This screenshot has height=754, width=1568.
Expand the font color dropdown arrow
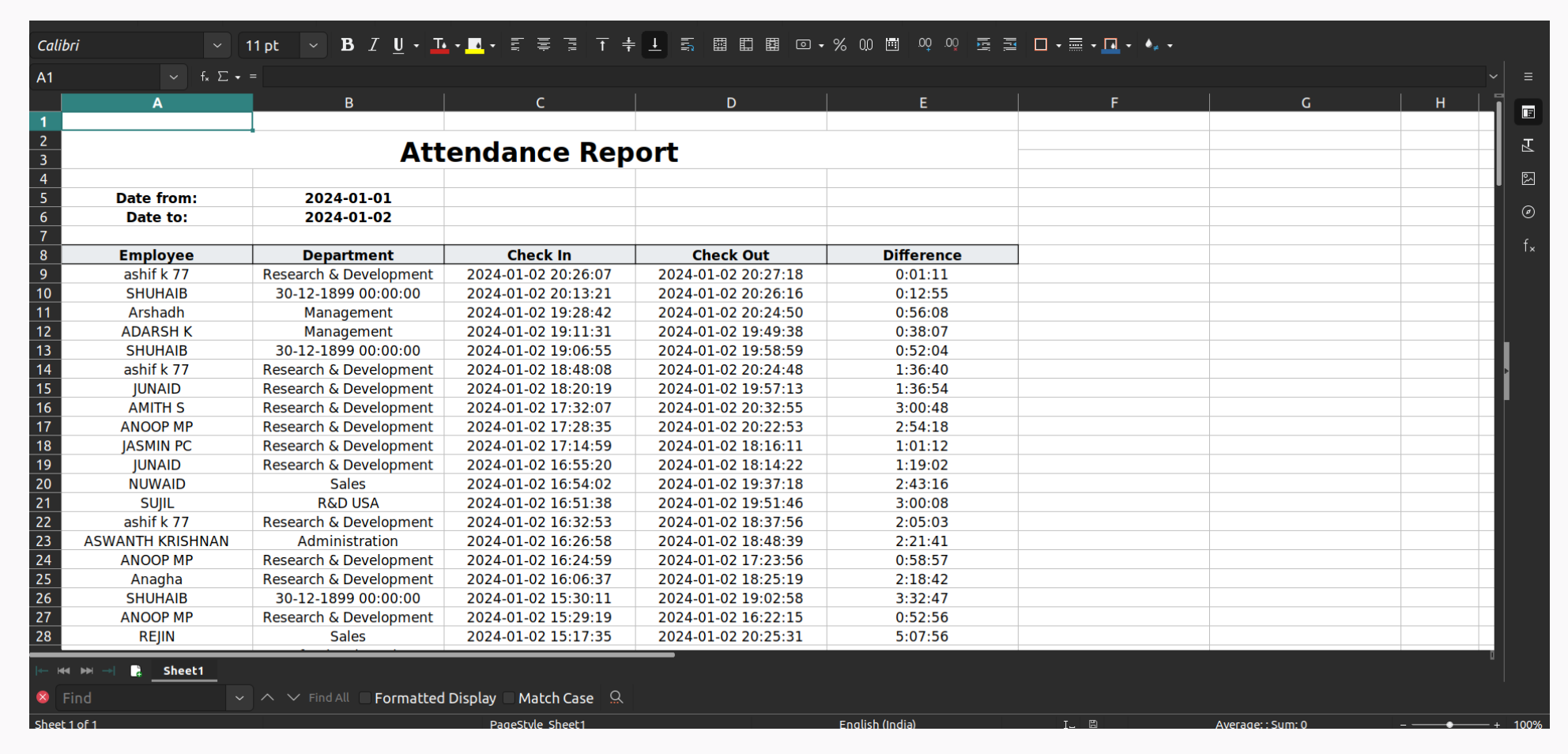[458, 46]
